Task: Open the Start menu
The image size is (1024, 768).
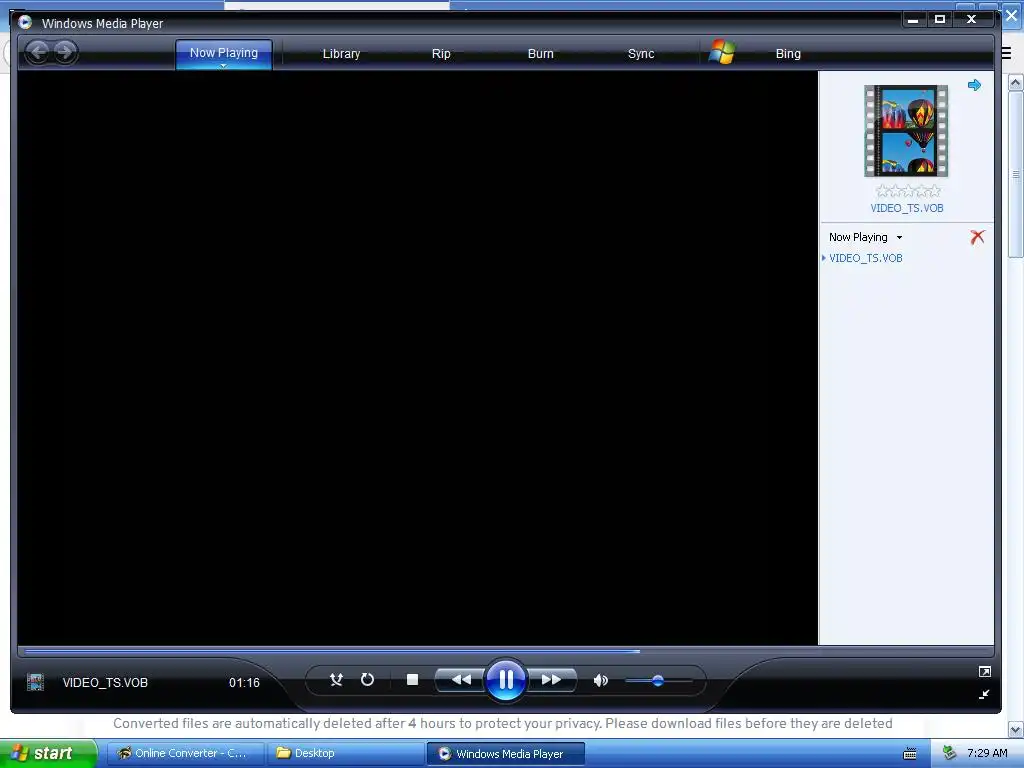Action: pyautogui.click(x=48, y=753)
